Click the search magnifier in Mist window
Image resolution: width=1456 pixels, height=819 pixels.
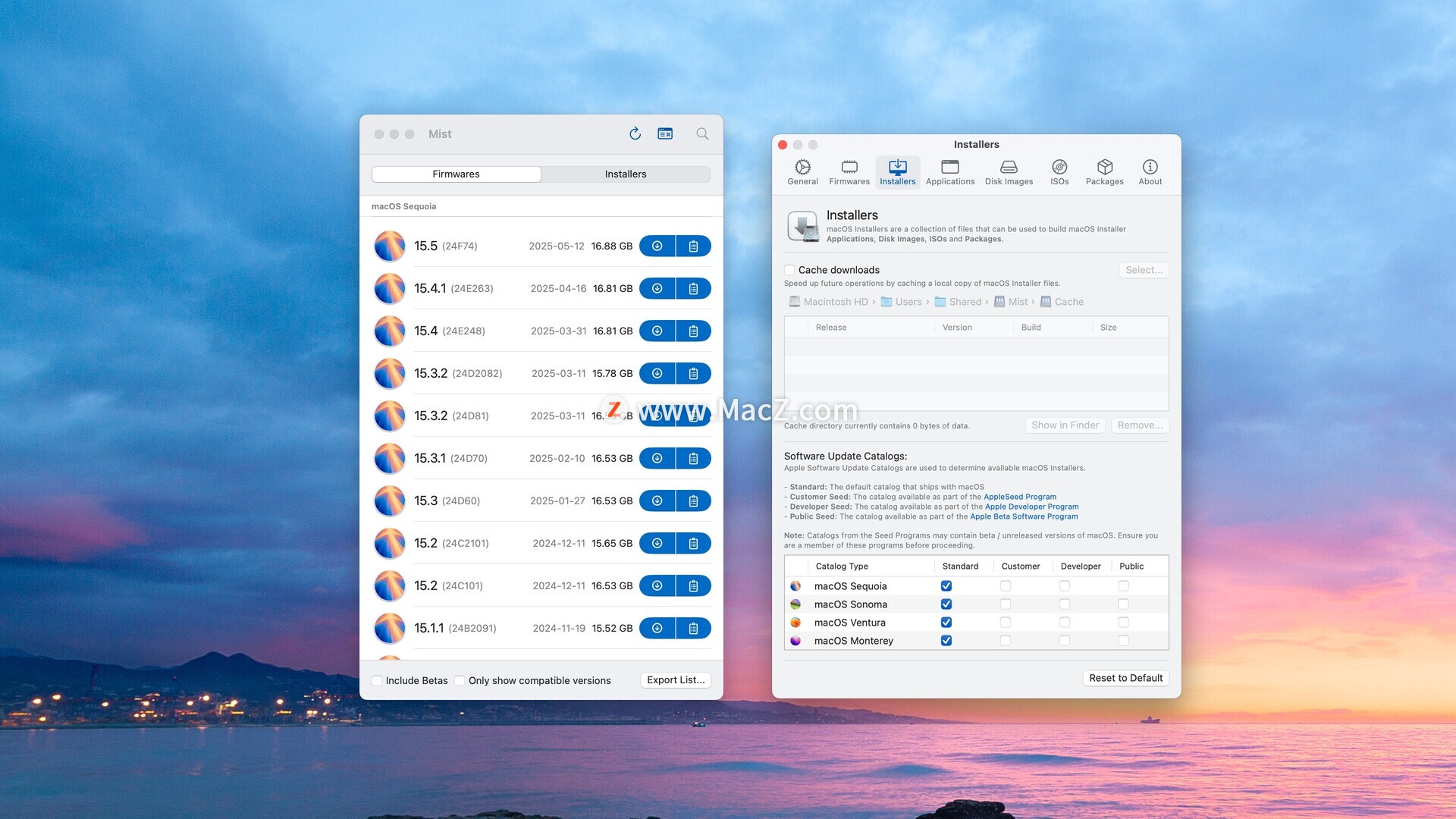pos(702,133)
